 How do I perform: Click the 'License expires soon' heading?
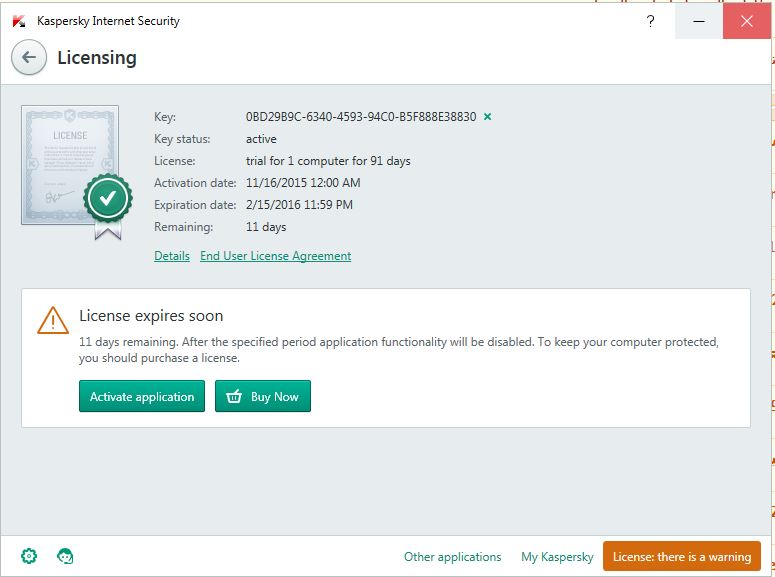151,316
